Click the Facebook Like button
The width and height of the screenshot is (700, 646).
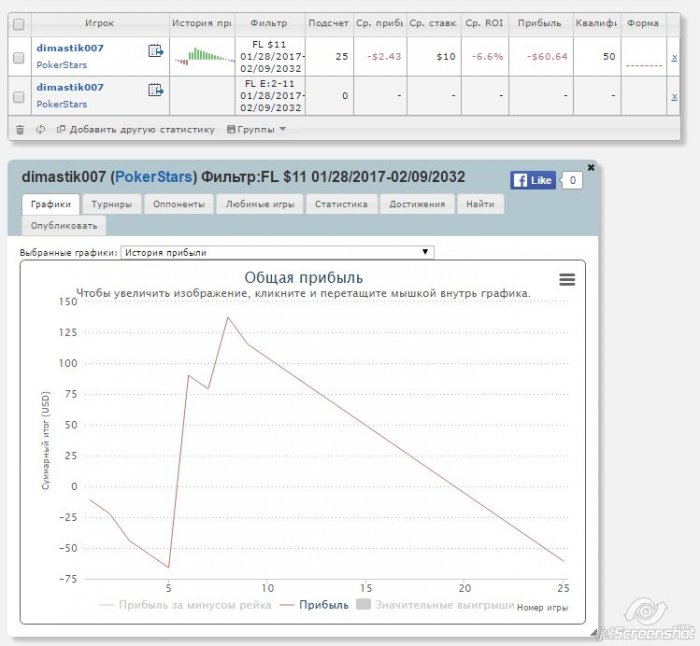click(533, 180)
